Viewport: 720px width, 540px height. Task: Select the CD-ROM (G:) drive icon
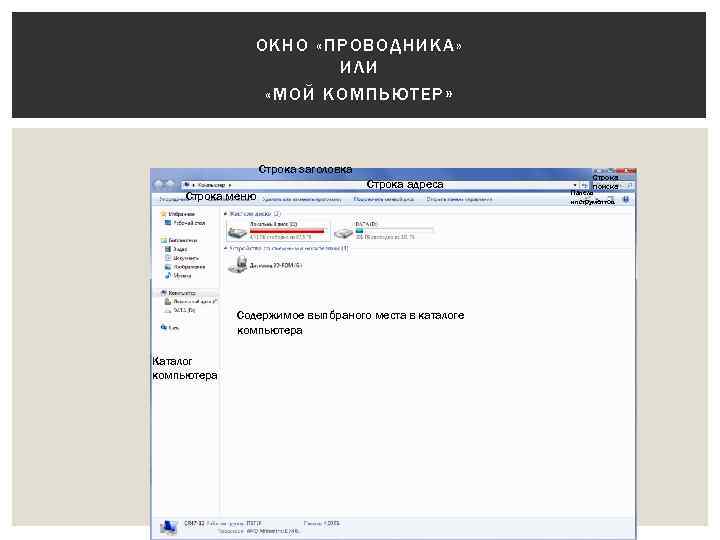coord(238,265)
